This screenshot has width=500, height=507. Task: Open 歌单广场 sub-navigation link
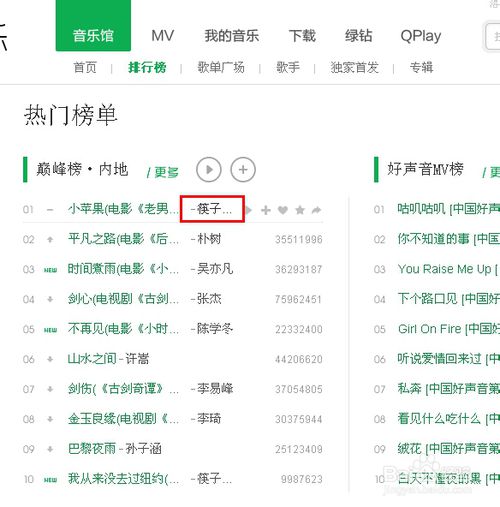click(221, 67)
